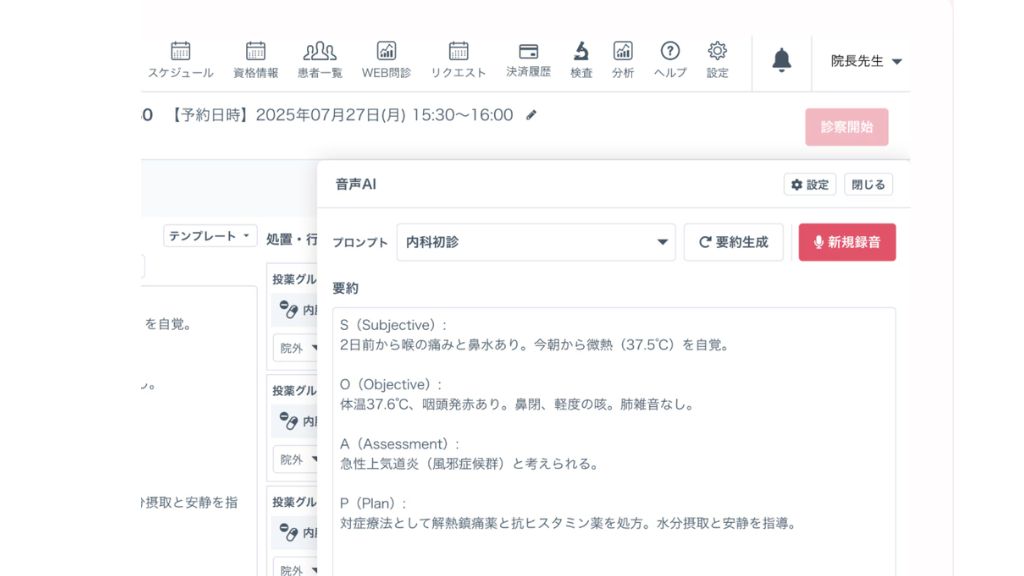Close the 音声AI panel with 閉じる

point(868,185)
